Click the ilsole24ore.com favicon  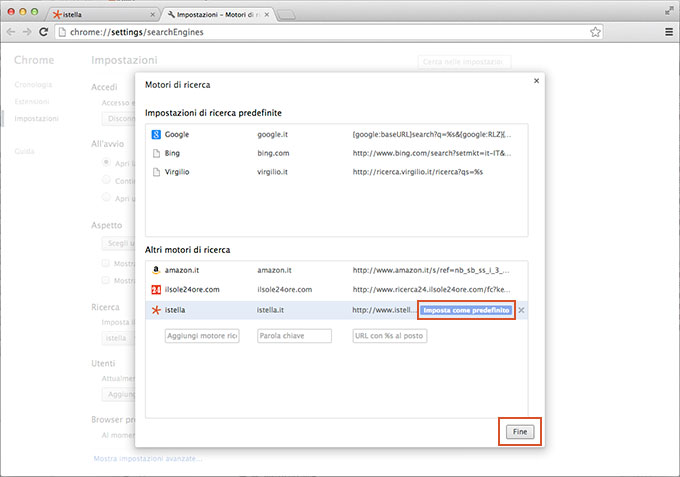(x=156, y=289)
